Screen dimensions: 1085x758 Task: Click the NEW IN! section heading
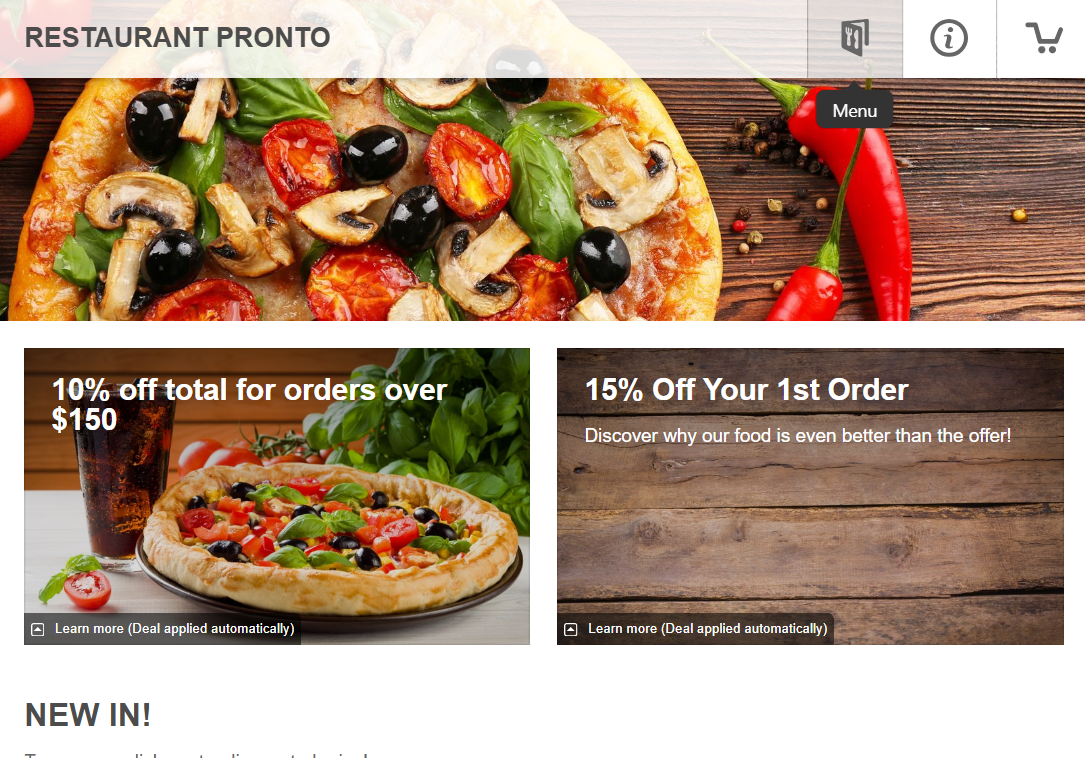88,714
